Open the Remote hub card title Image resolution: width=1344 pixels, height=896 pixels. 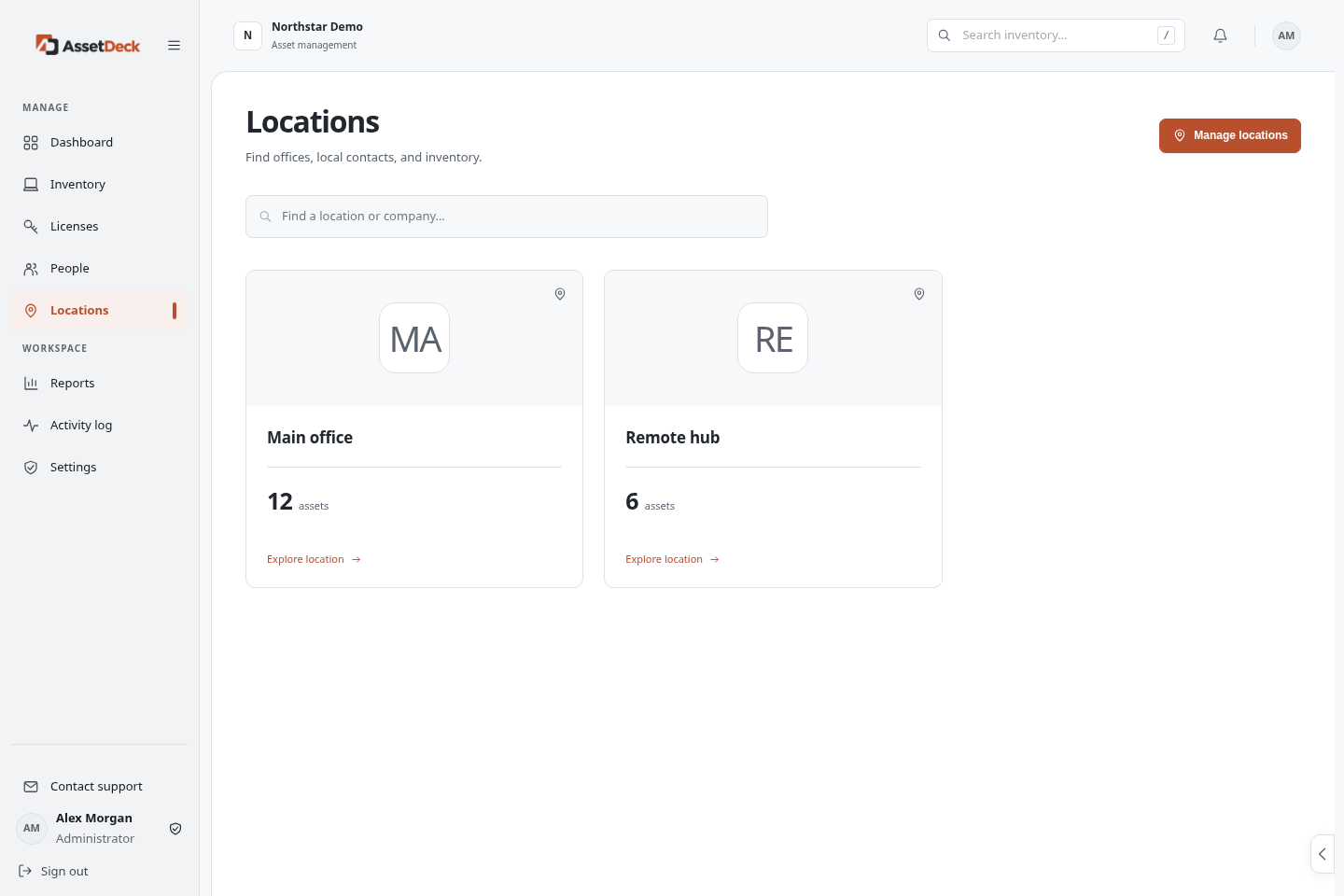[x=672, y=437]
